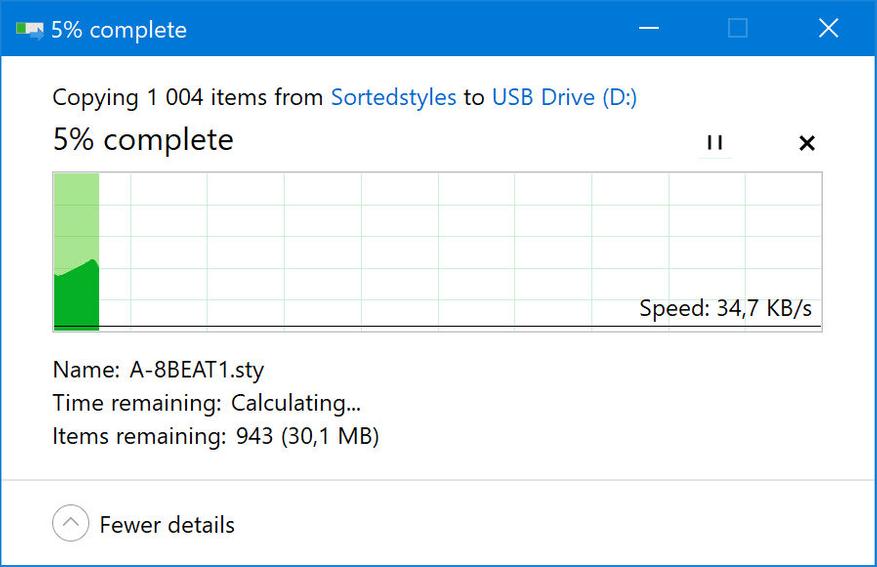
Task: Click the Speed: 34,7 KB/s readout
Action: 725,308
